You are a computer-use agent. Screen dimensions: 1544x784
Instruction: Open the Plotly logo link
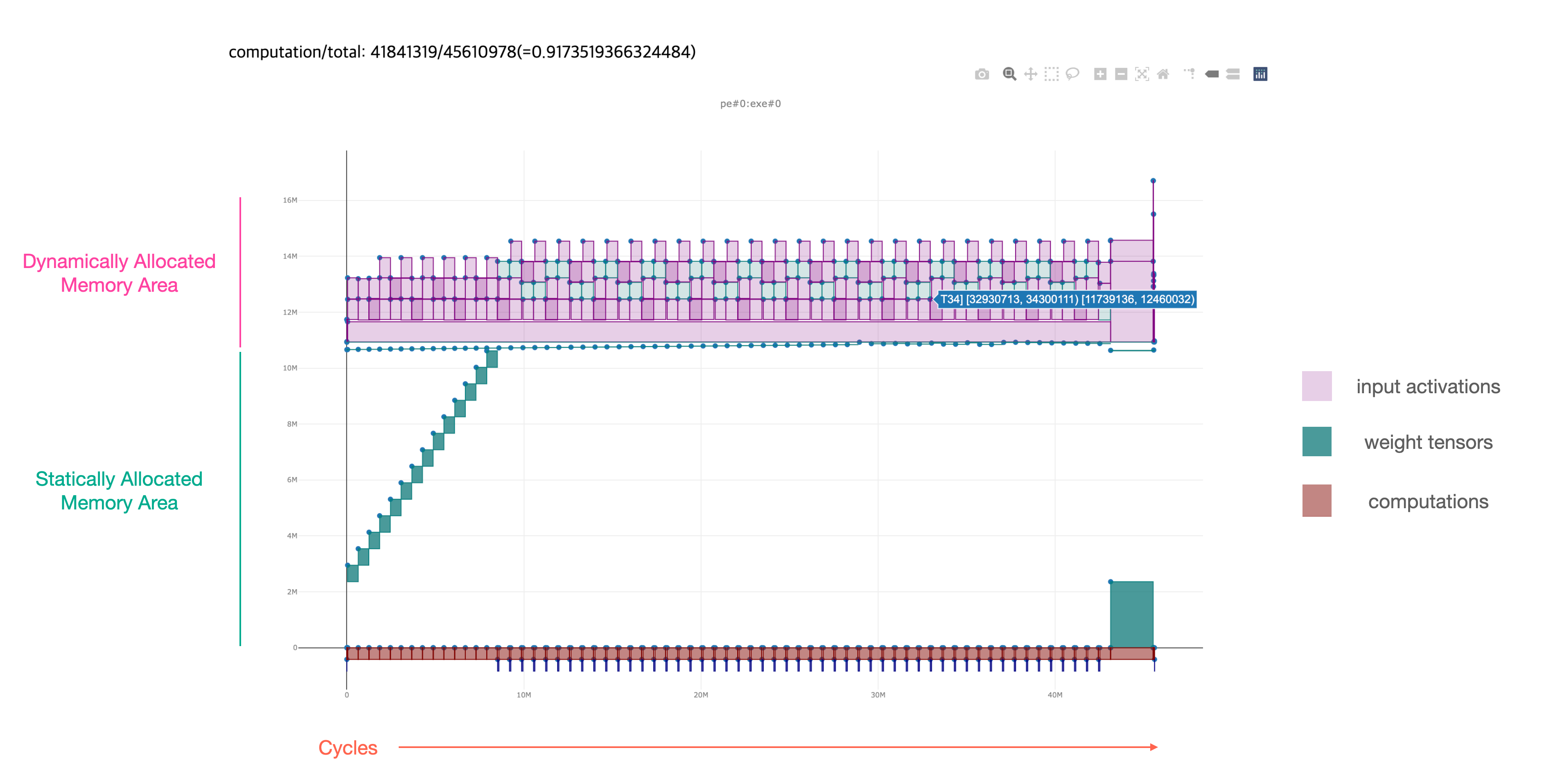tap(1260, 74)
